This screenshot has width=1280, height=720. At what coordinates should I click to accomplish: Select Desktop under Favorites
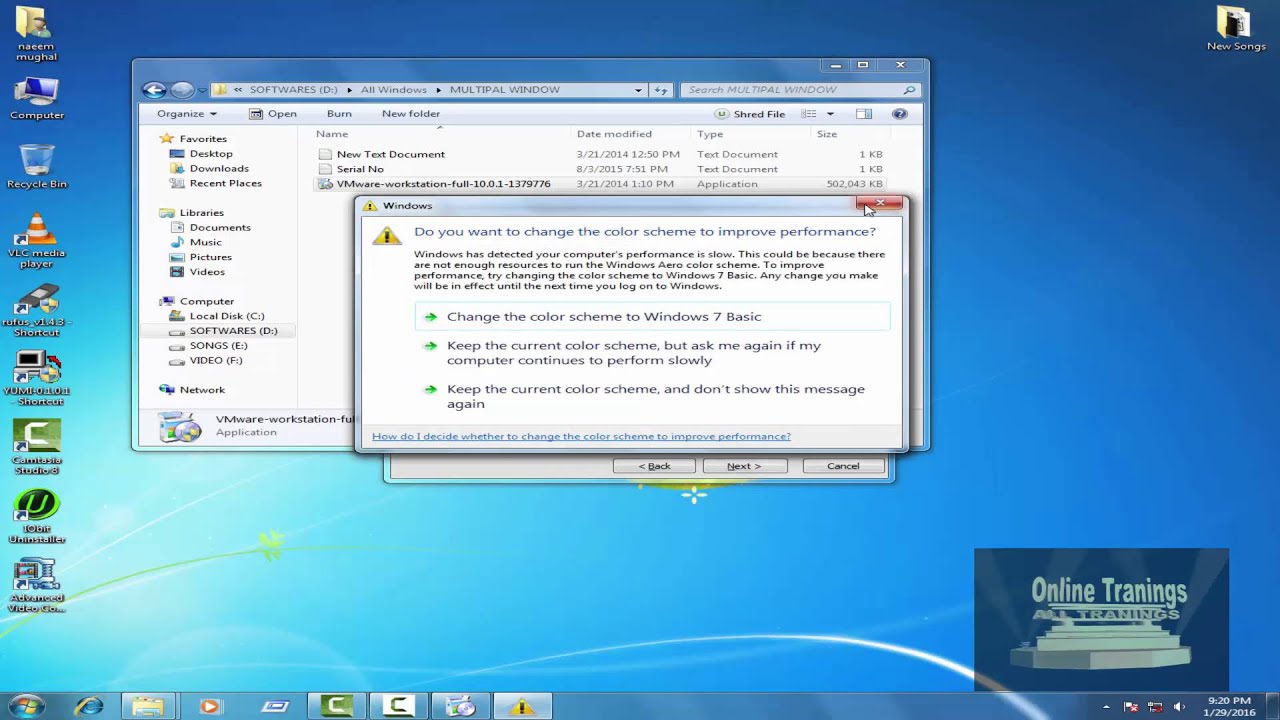point(211,154)
